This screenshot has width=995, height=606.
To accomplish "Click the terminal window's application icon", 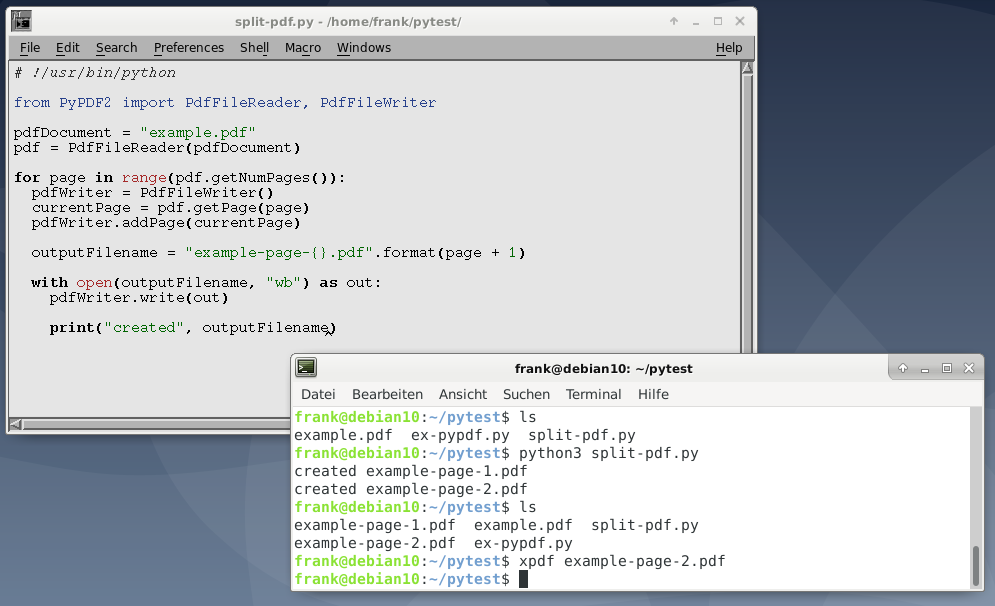I will (306, 368).
